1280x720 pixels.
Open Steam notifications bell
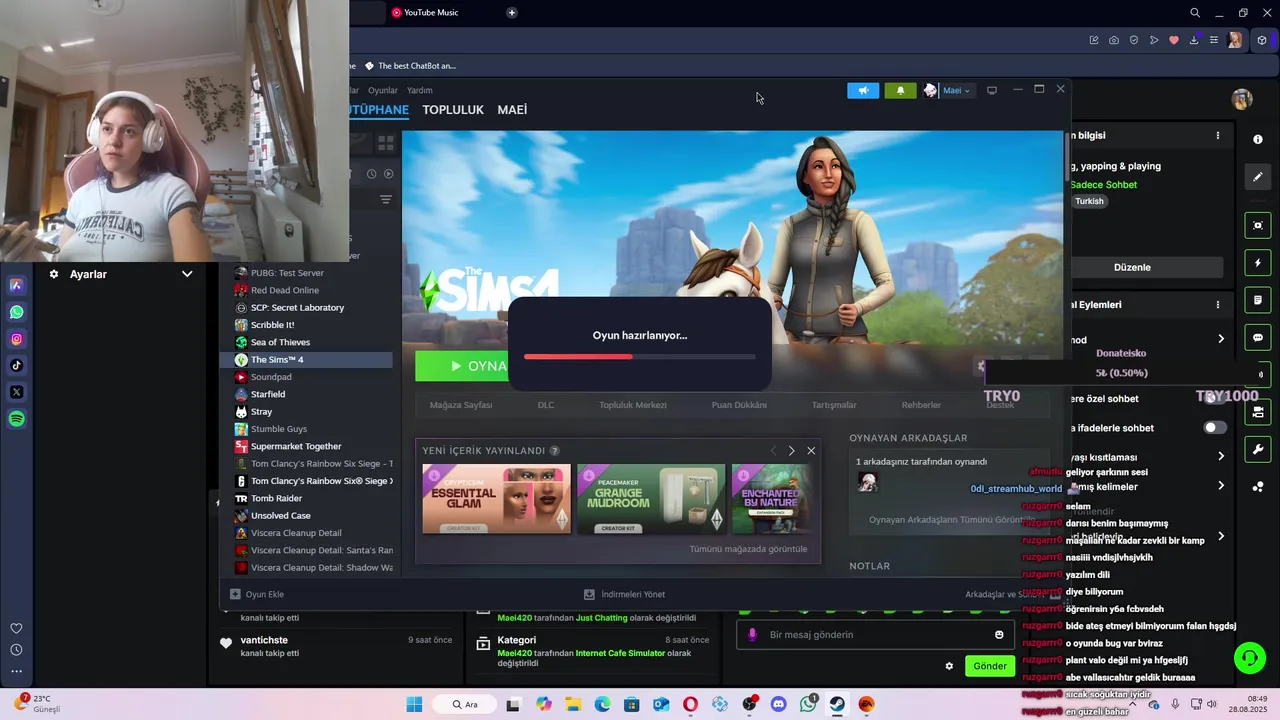click(x=900, y=90)
